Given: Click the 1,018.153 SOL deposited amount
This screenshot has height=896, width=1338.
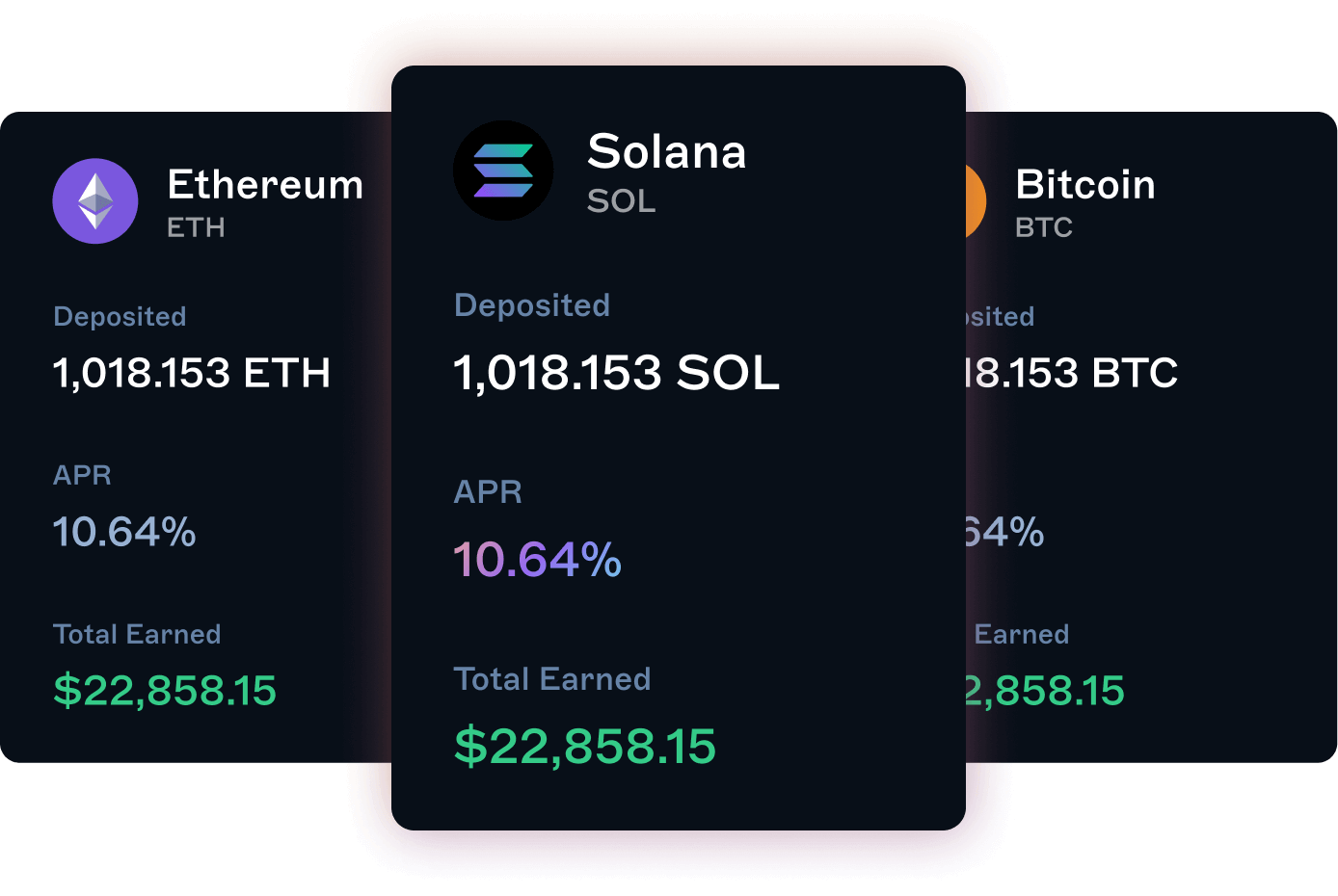Looking at the screenshot, I should point(616,373).
